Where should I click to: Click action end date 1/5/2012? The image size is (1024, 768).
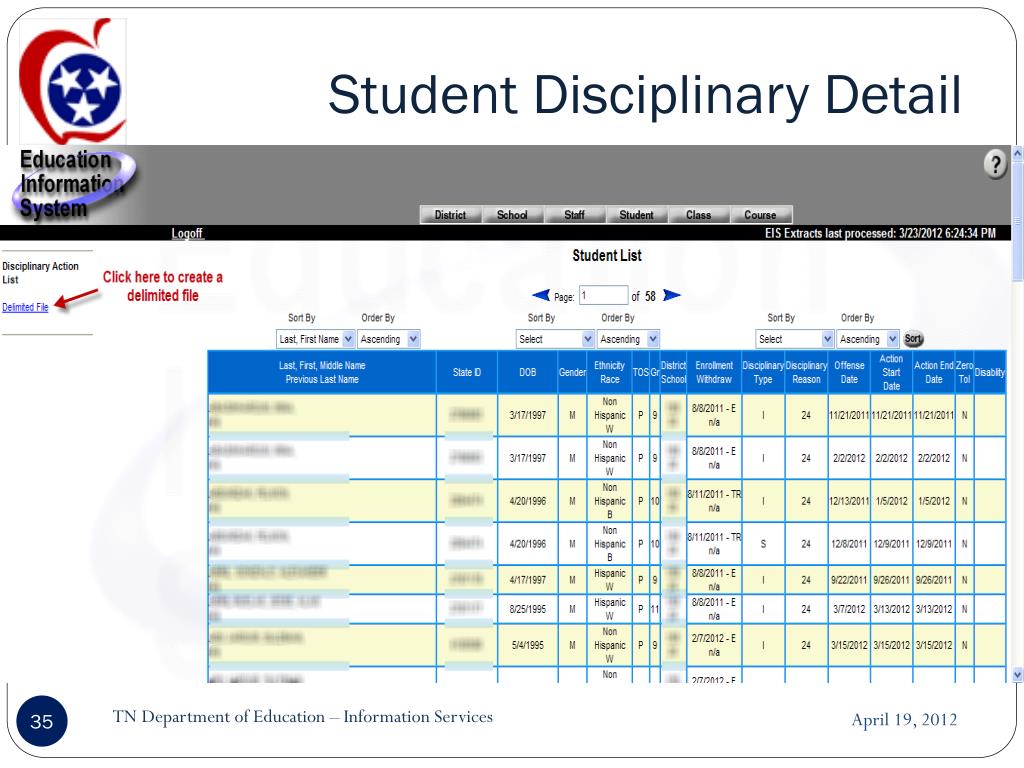pyautogui.click(x=934, y=502)
